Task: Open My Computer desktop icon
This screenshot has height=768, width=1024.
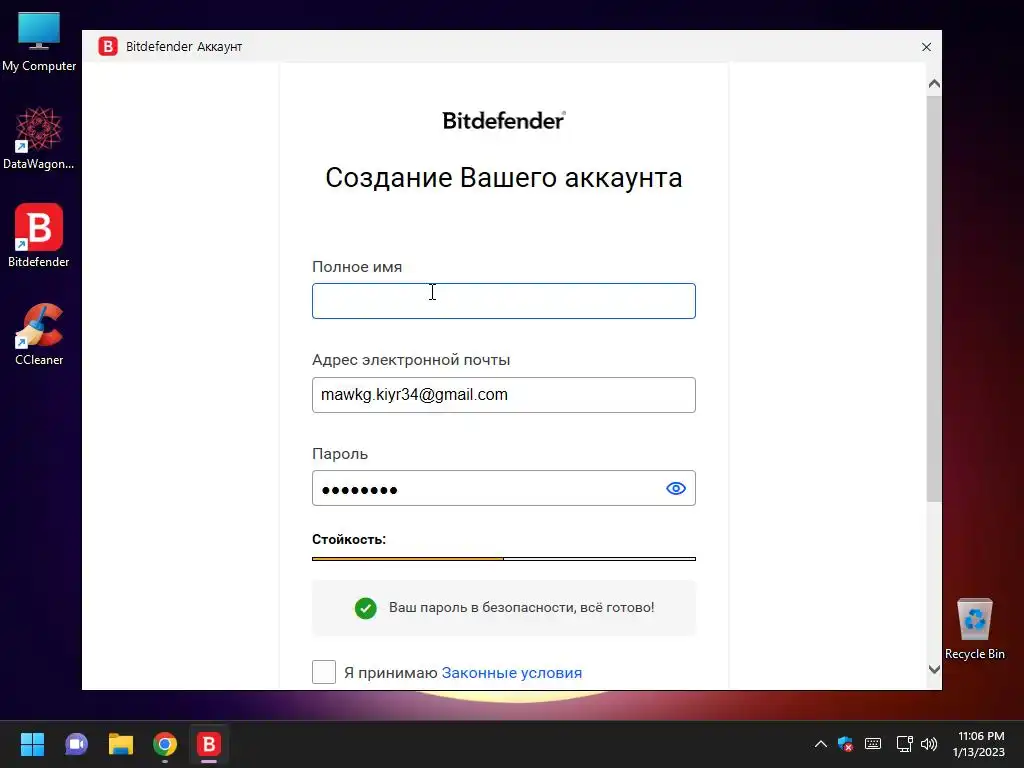Action: (39, 42)
